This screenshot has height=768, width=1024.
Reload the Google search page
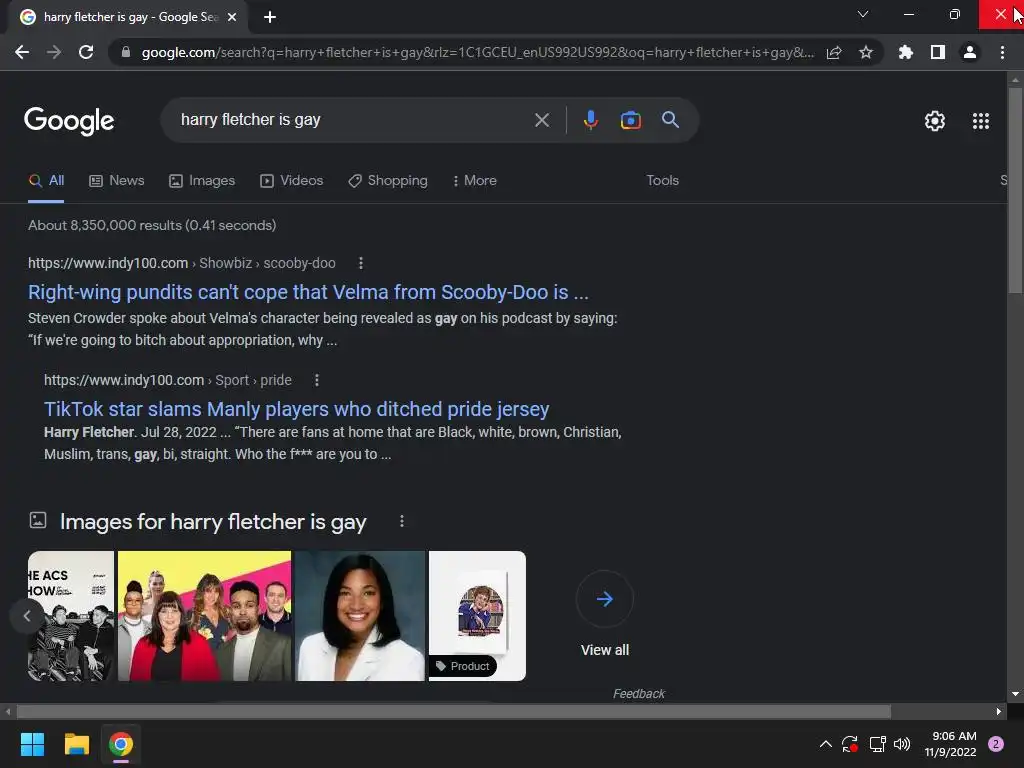(86, 52)
